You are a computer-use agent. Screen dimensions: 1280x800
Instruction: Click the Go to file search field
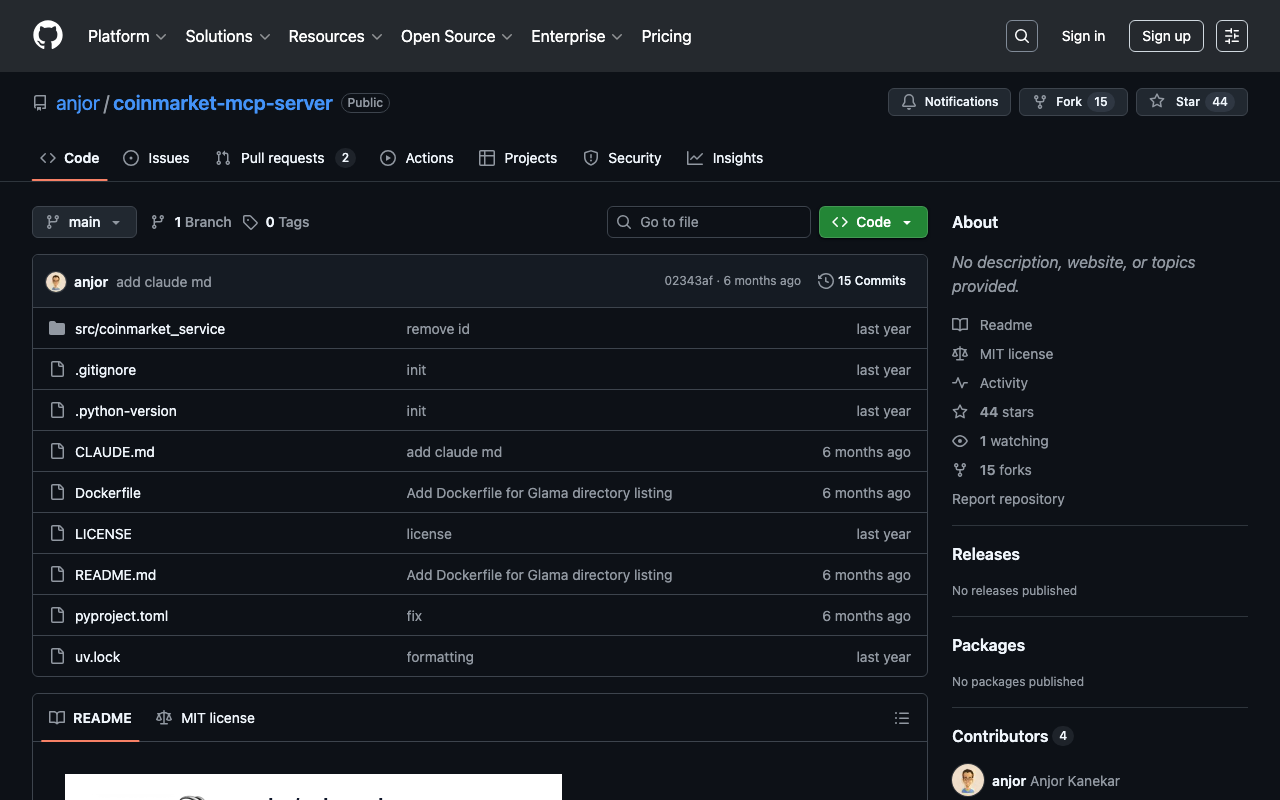[709, 222]
